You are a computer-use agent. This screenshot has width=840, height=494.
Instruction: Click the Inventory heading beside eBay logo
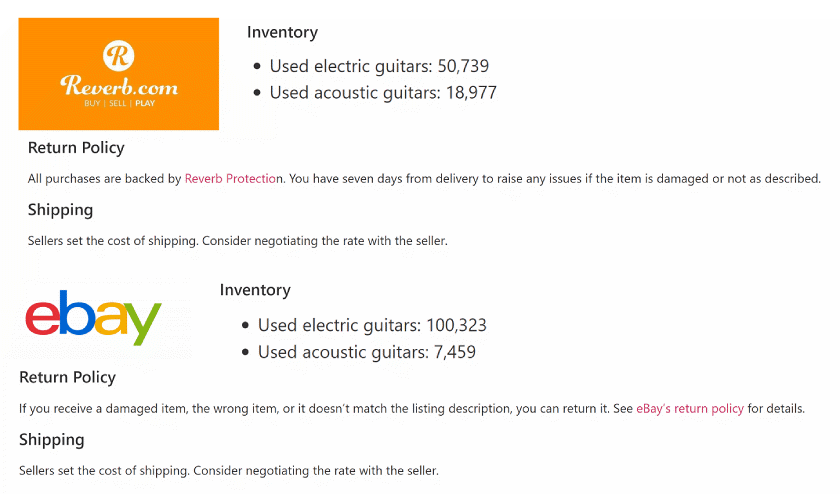click(255, 290)
